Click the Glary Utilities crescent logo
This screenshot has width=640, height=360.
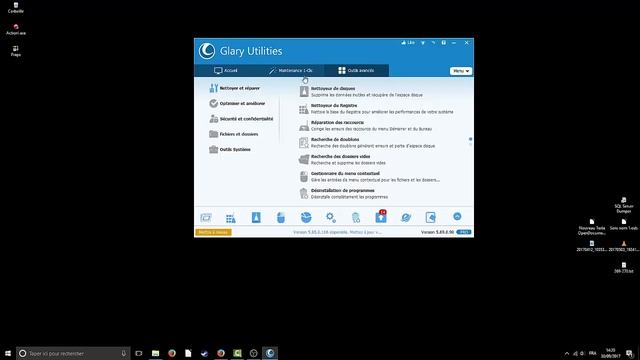207,51
